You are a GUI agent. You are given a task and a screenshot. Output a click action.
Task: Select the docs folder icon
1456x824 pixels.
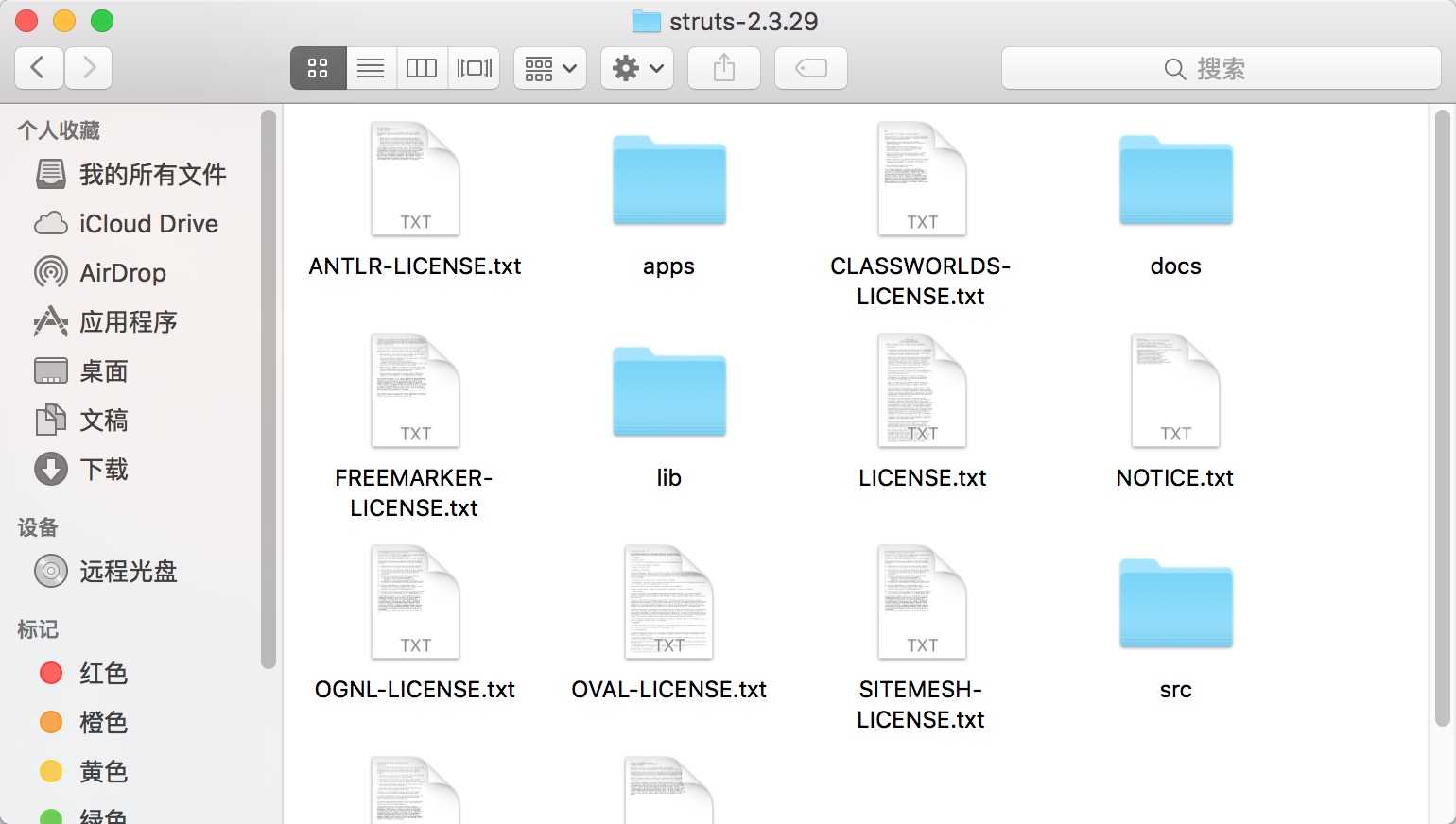[1176, 180]
